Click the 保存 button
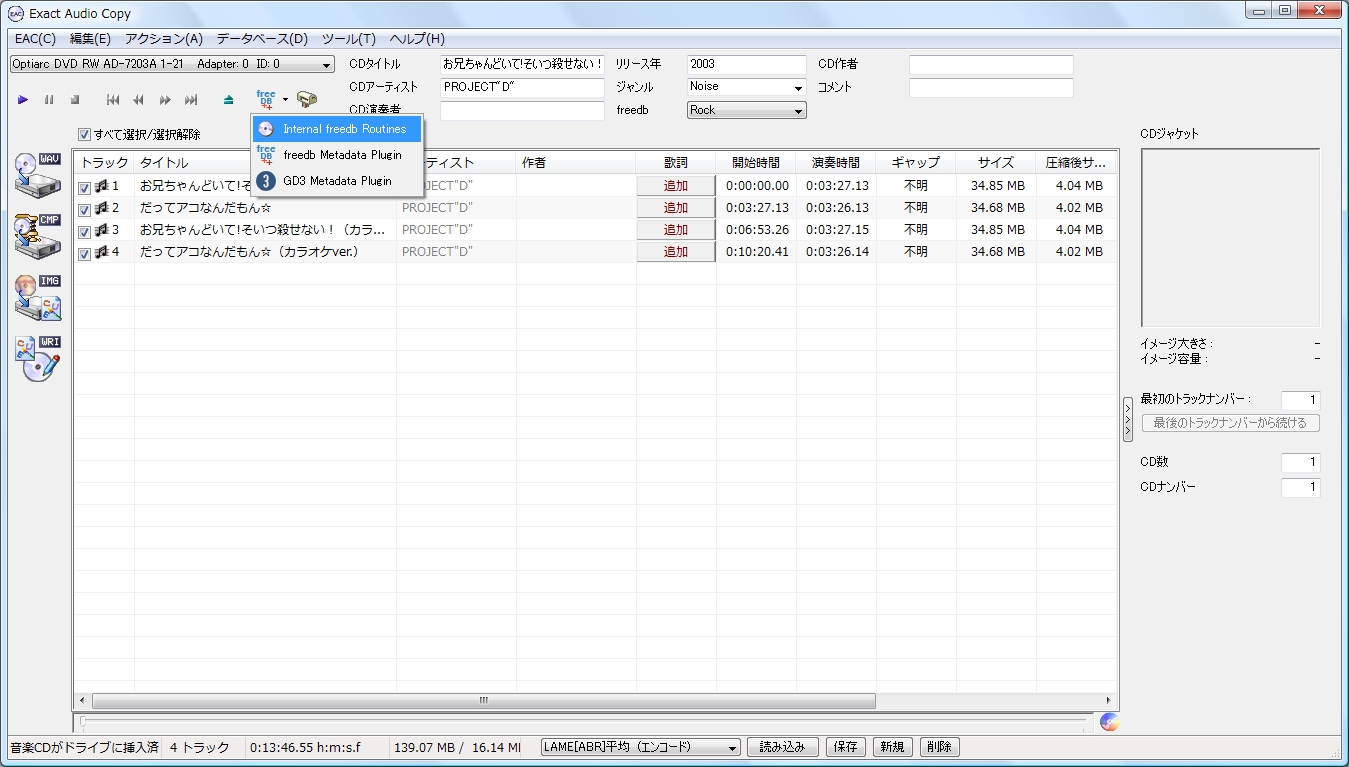The image size is (1349, 767). coord(846,747)
